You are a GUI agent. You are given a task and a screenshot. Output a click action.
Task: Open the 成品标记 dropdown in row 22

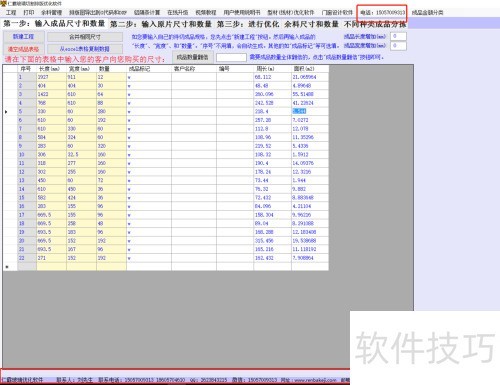pyautogui.click(x=129, y=258)
